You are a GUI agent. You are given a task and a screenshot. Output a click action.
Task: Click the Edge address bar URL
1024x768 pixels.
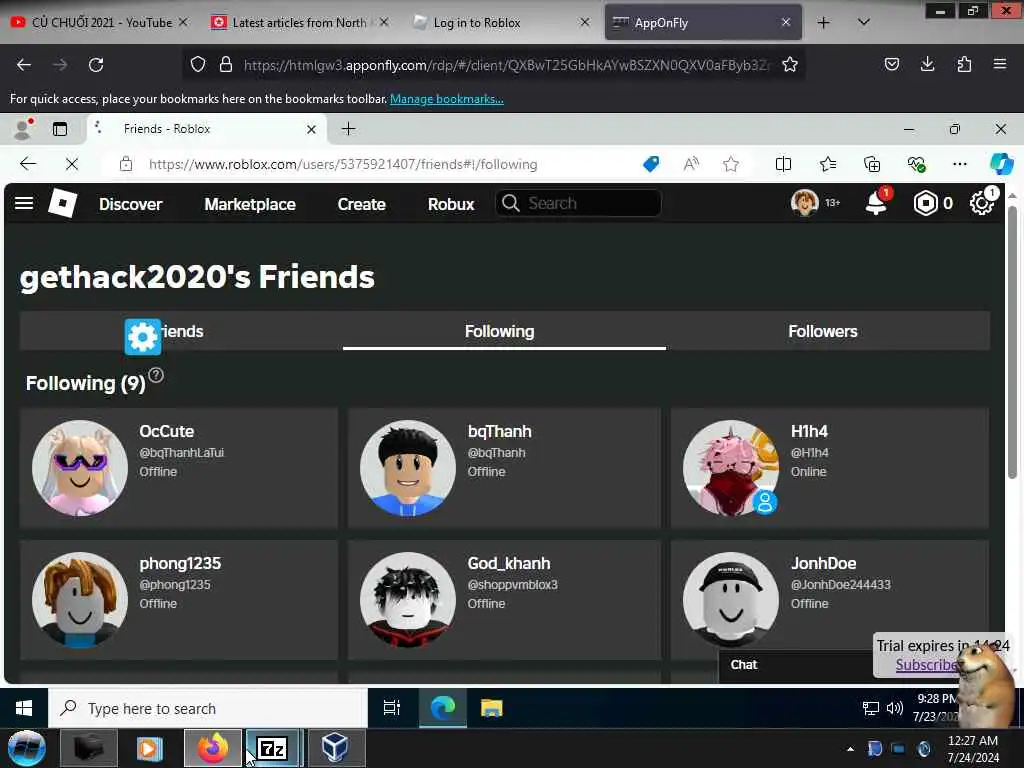[343, 164]
